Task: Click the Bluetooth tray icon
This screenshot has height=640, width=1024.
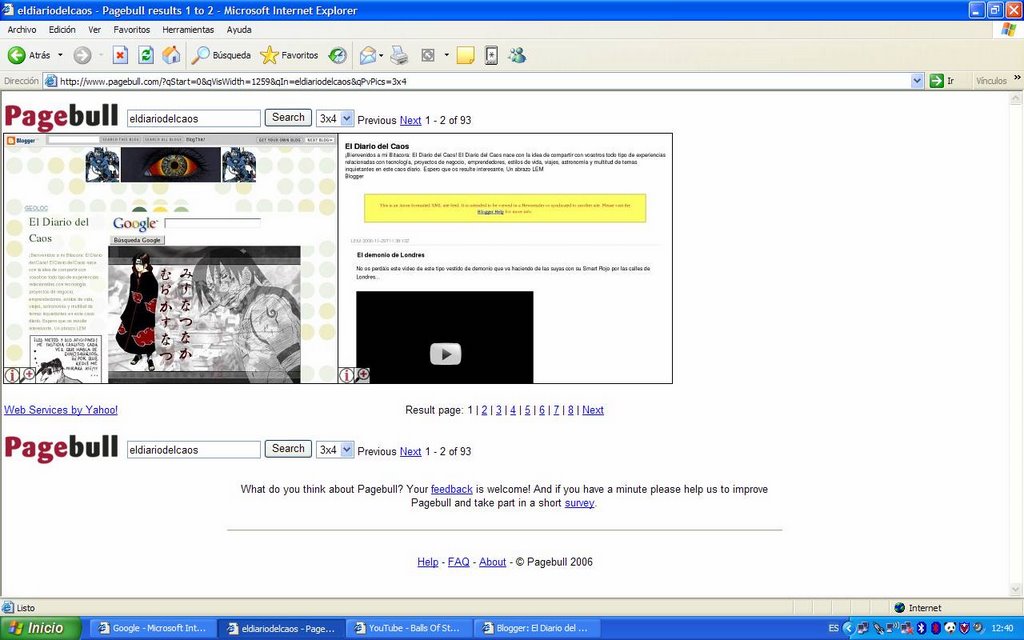Action: pos(921,628)
